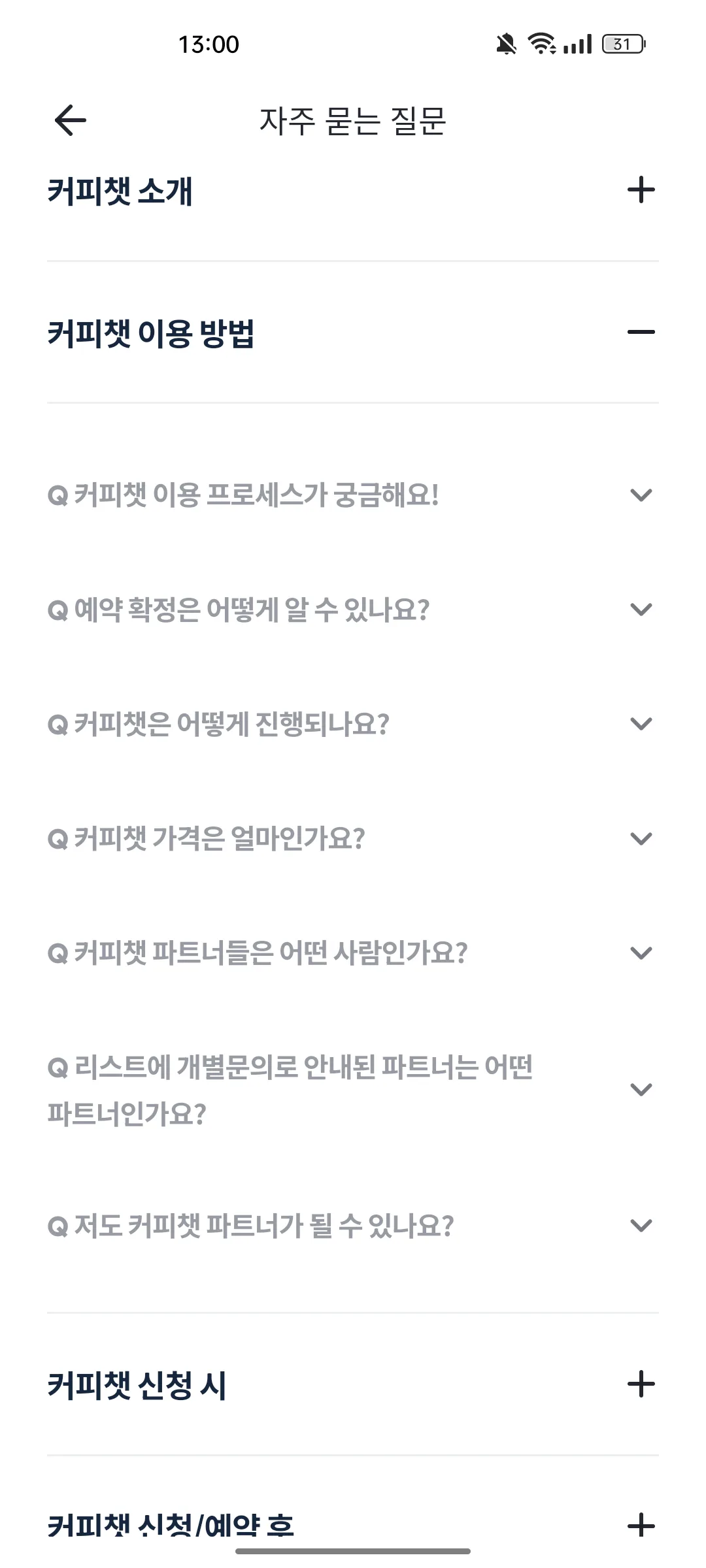
Task: Expand chevron for 예약 확정은 어떻게 알 수 있나요
Action: click(x=641, y=610)
